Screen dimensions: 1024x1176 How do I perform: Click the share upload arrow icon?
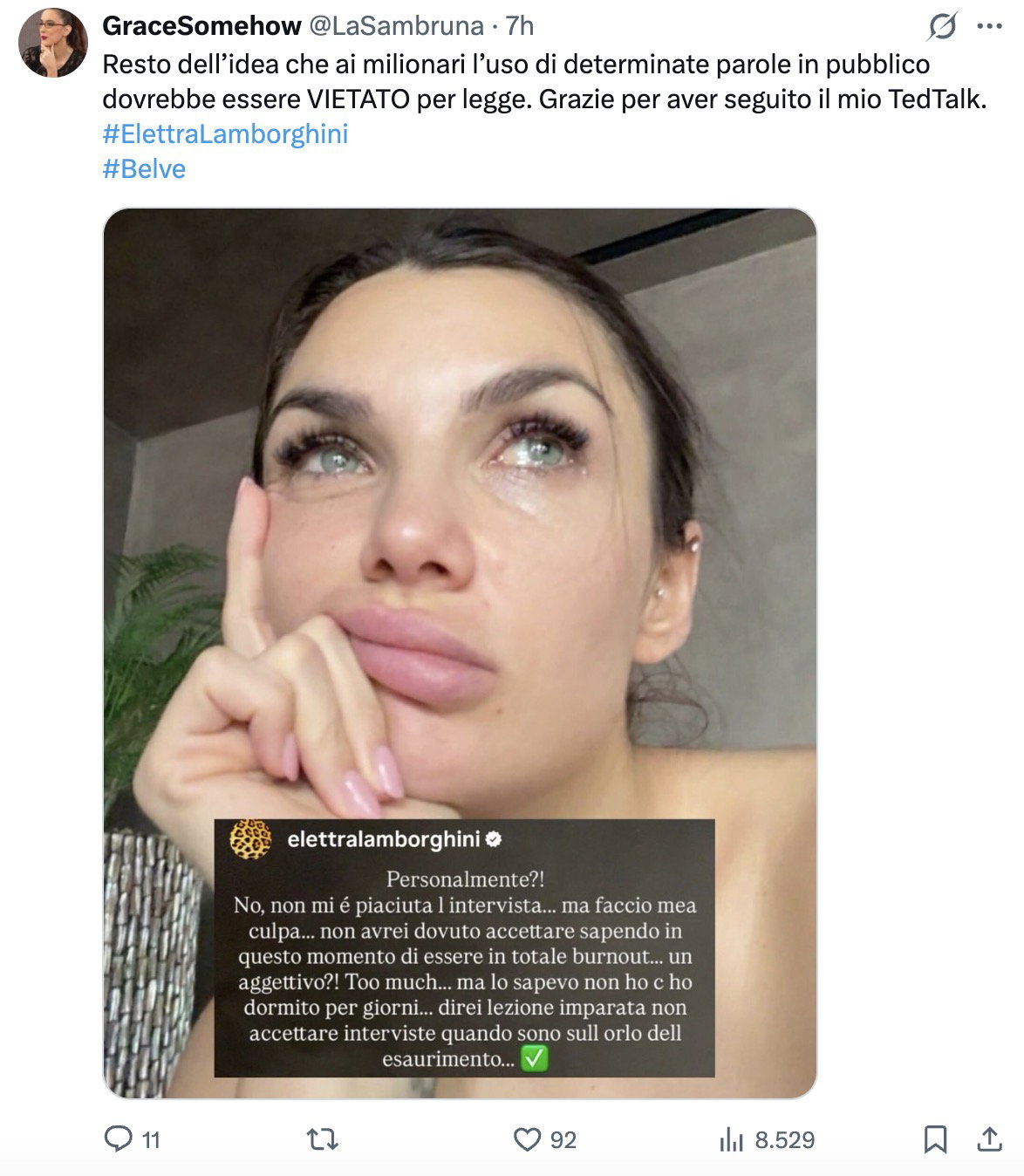click(x=989, y=1138)
